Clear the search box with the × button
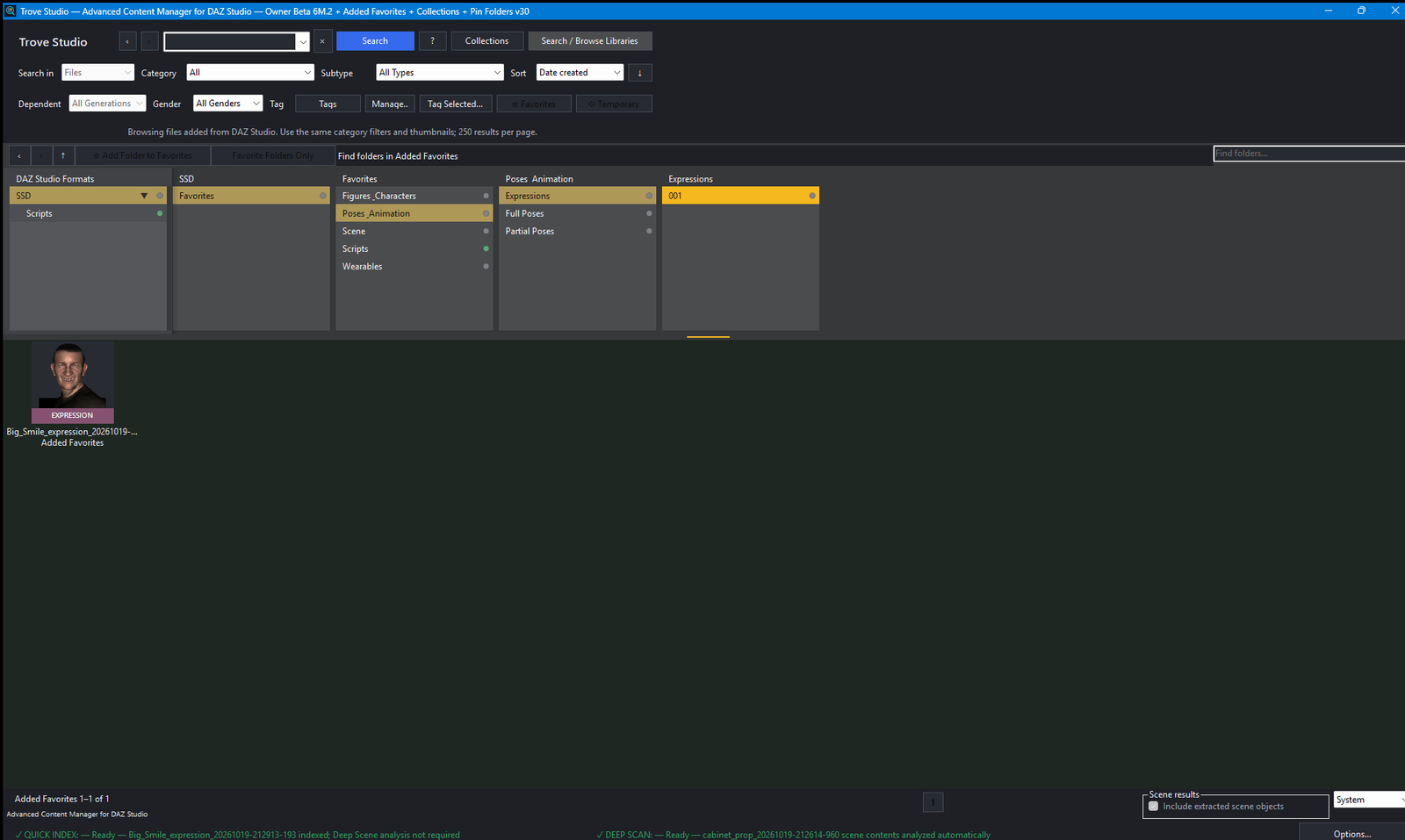This screenshot has height=840, width=1405. click(x=322, y=41)
